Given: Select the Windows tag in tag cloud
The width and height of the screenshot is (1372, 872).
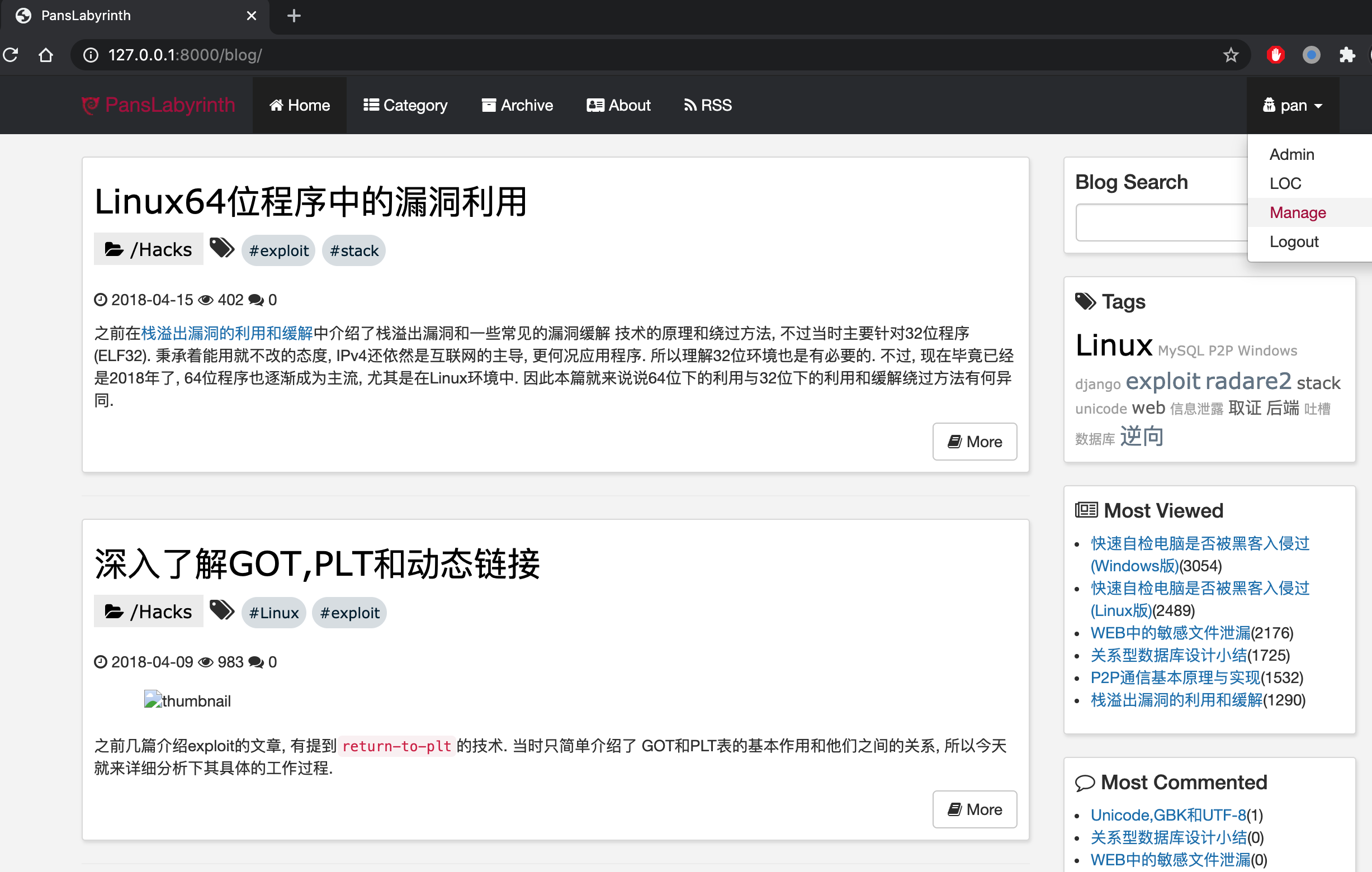Looking at the screenshot, I should (x=1268, y=350).
